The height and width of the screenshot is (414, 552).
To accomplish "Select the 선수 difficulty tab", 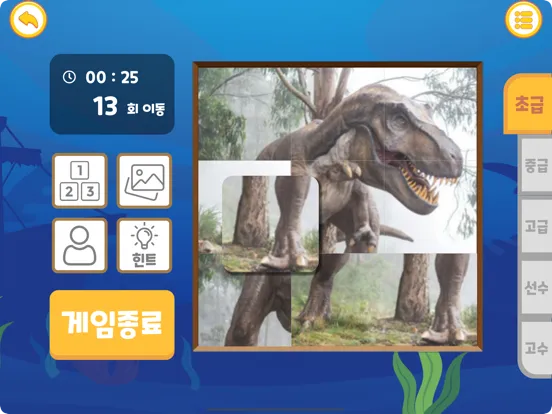I will (x=536, y=288).
